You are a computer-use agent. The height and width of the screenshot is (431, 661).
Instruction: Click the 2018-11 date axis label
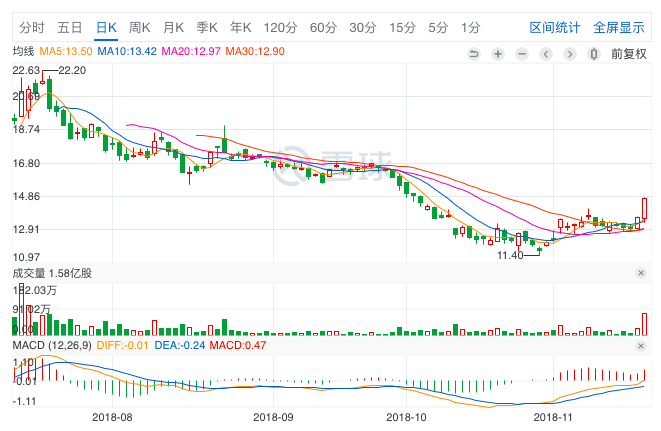(x=554, y=418)
